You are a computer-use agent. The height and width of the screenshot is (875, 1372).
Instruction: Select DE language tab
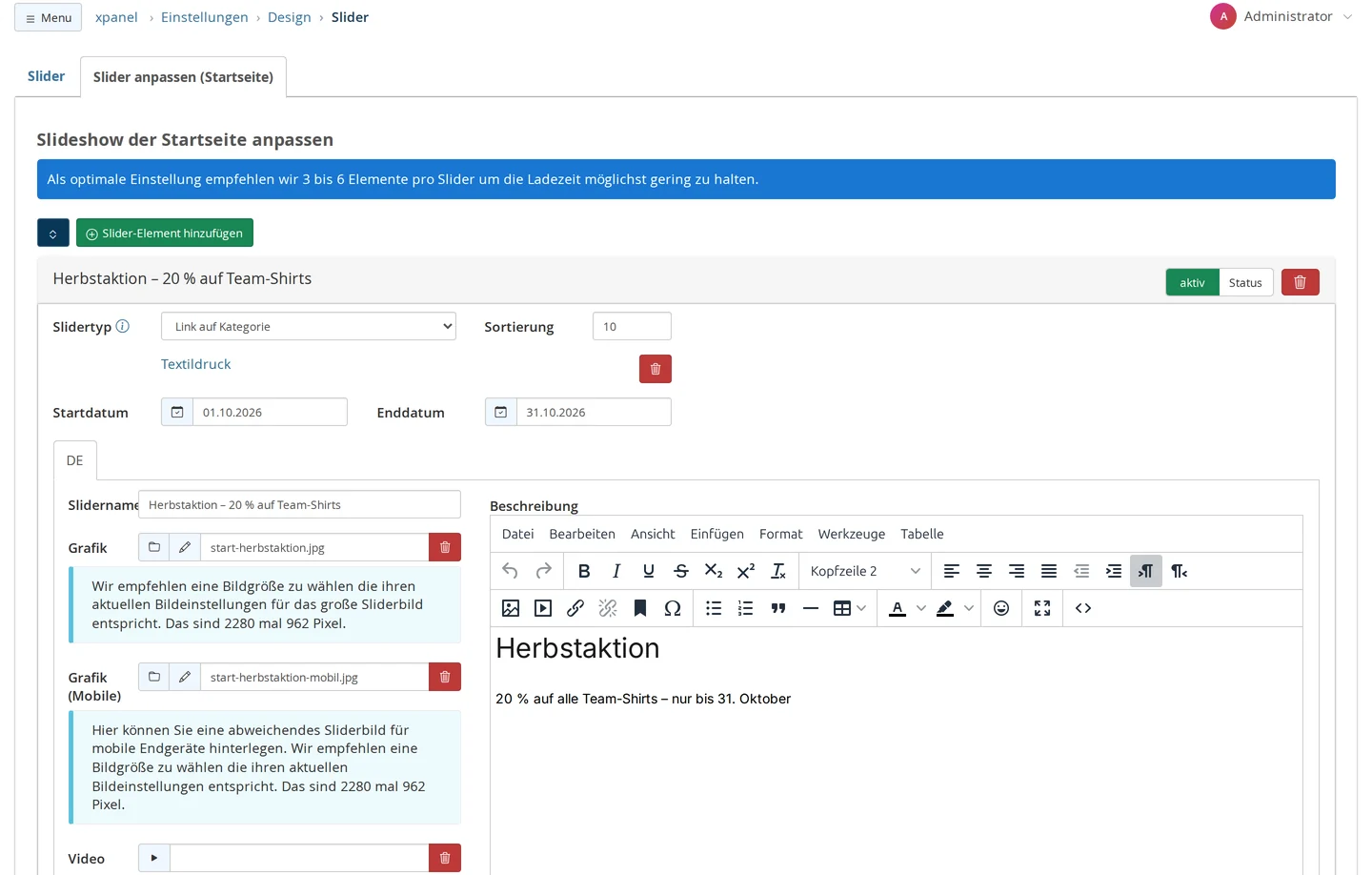pos(75,460)
